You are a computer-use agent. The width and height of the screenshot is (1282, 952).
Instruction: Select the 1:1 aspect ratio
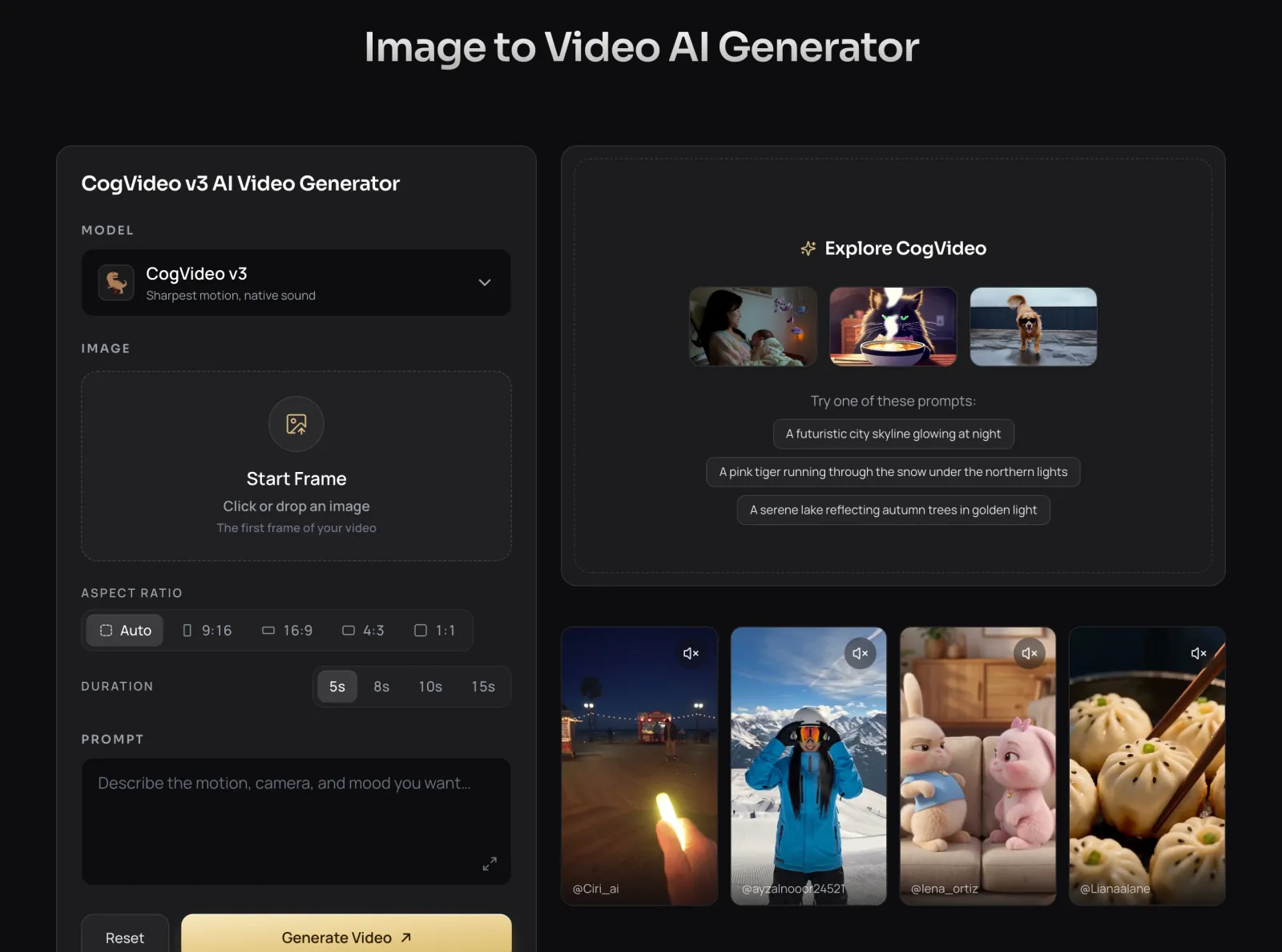(434, 631)
